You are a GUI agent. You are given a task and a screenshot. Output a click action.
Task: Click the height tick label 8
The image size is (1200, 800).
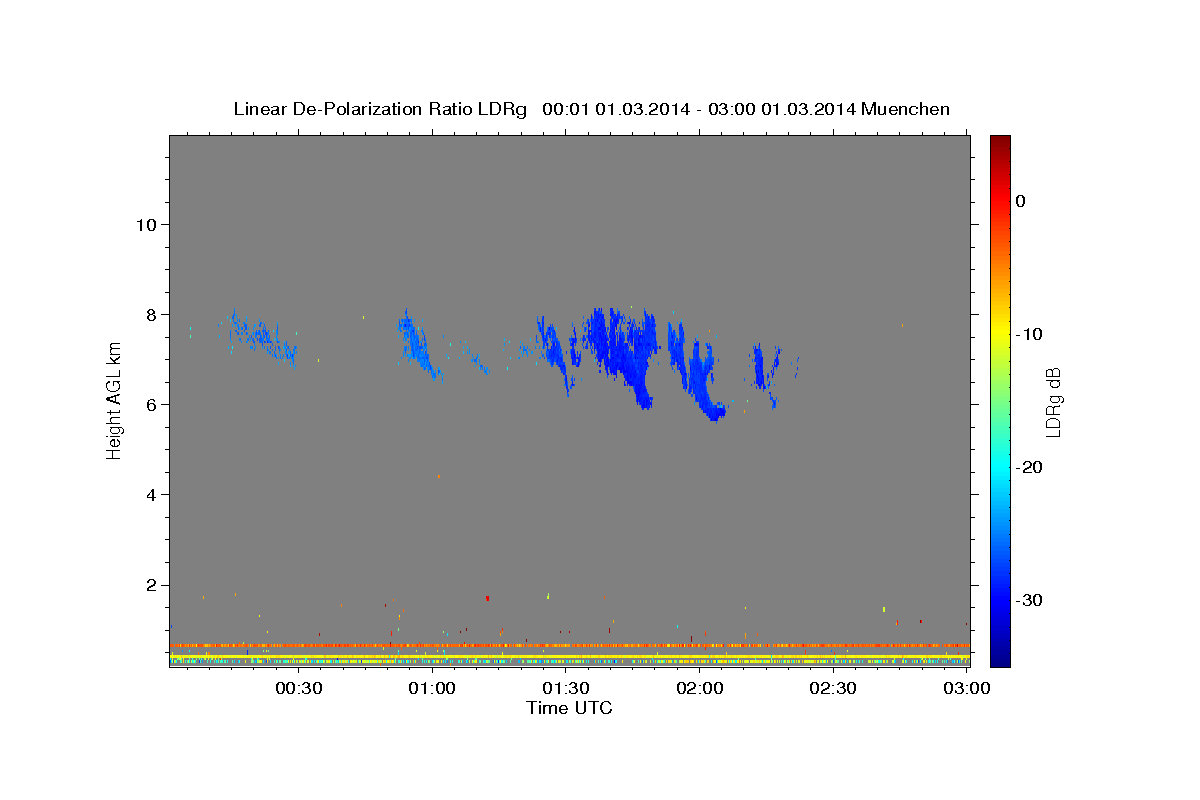[150, 314]
